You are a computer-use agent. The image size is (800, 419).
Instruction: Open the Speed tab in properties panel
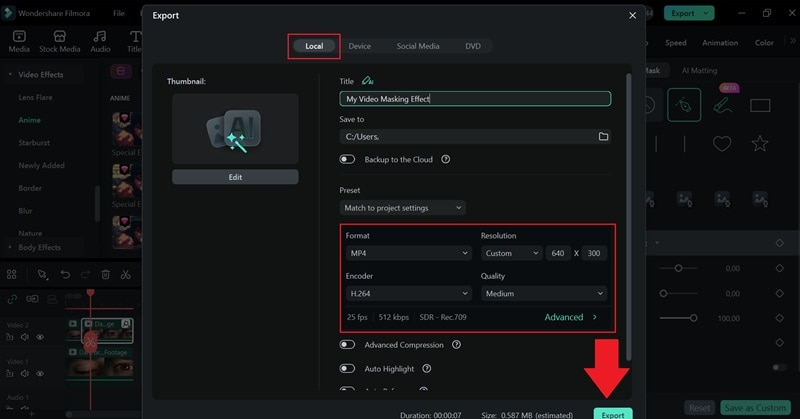point(676,43)
